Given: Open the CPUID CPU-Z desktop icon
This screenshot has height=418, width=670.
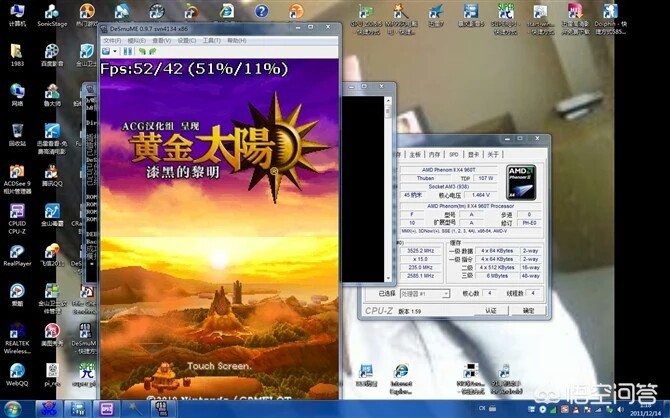Looking at the screenshot, I should click(17, 219).
